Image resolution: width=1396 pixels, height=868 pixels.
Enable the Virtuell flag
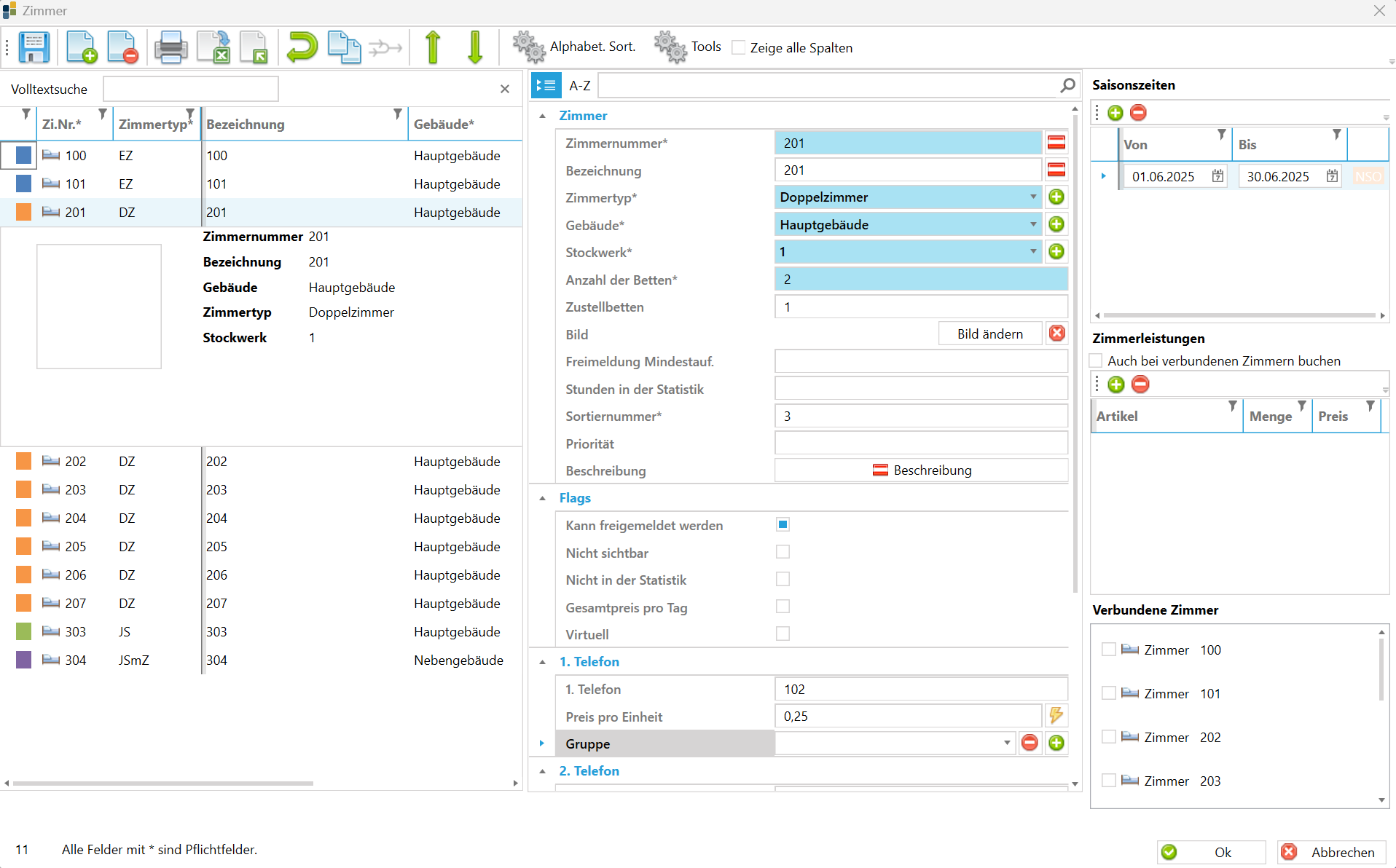[x=783, y=634]
